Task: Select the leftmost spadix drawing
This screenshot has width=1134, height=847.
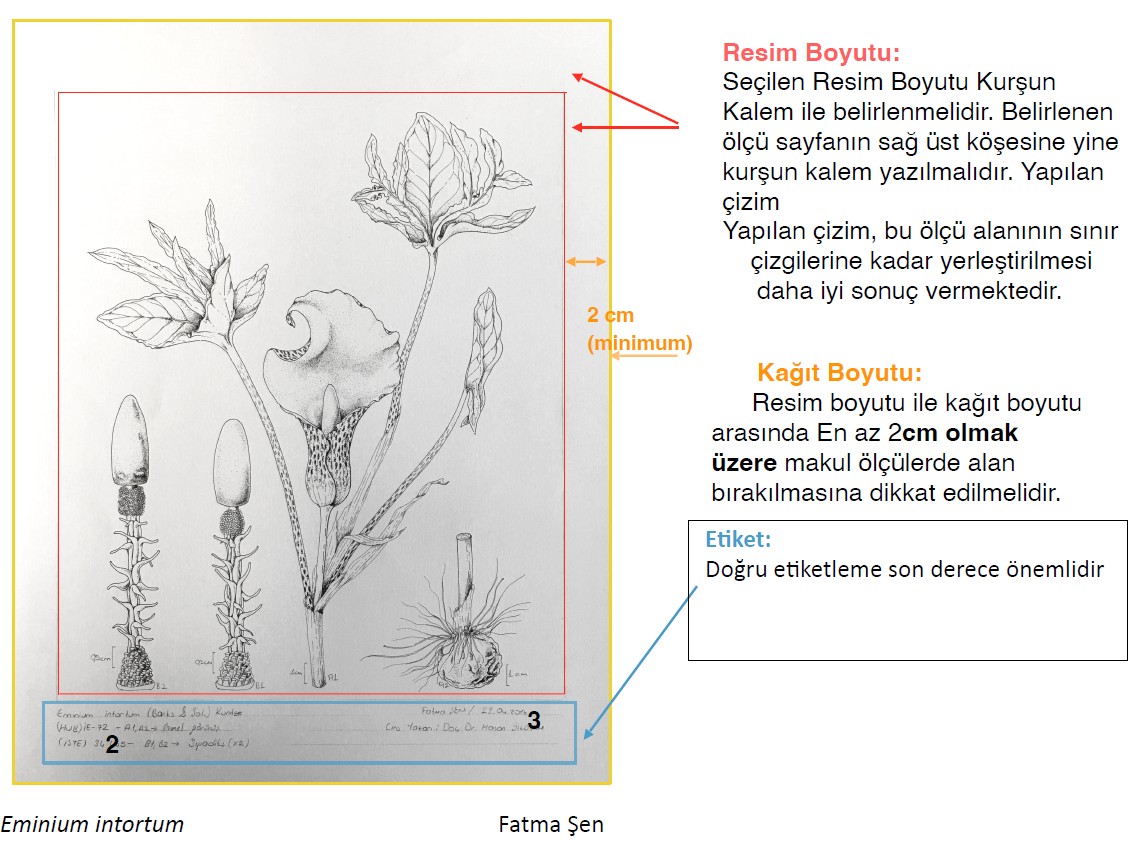Action: pos(132,542)
